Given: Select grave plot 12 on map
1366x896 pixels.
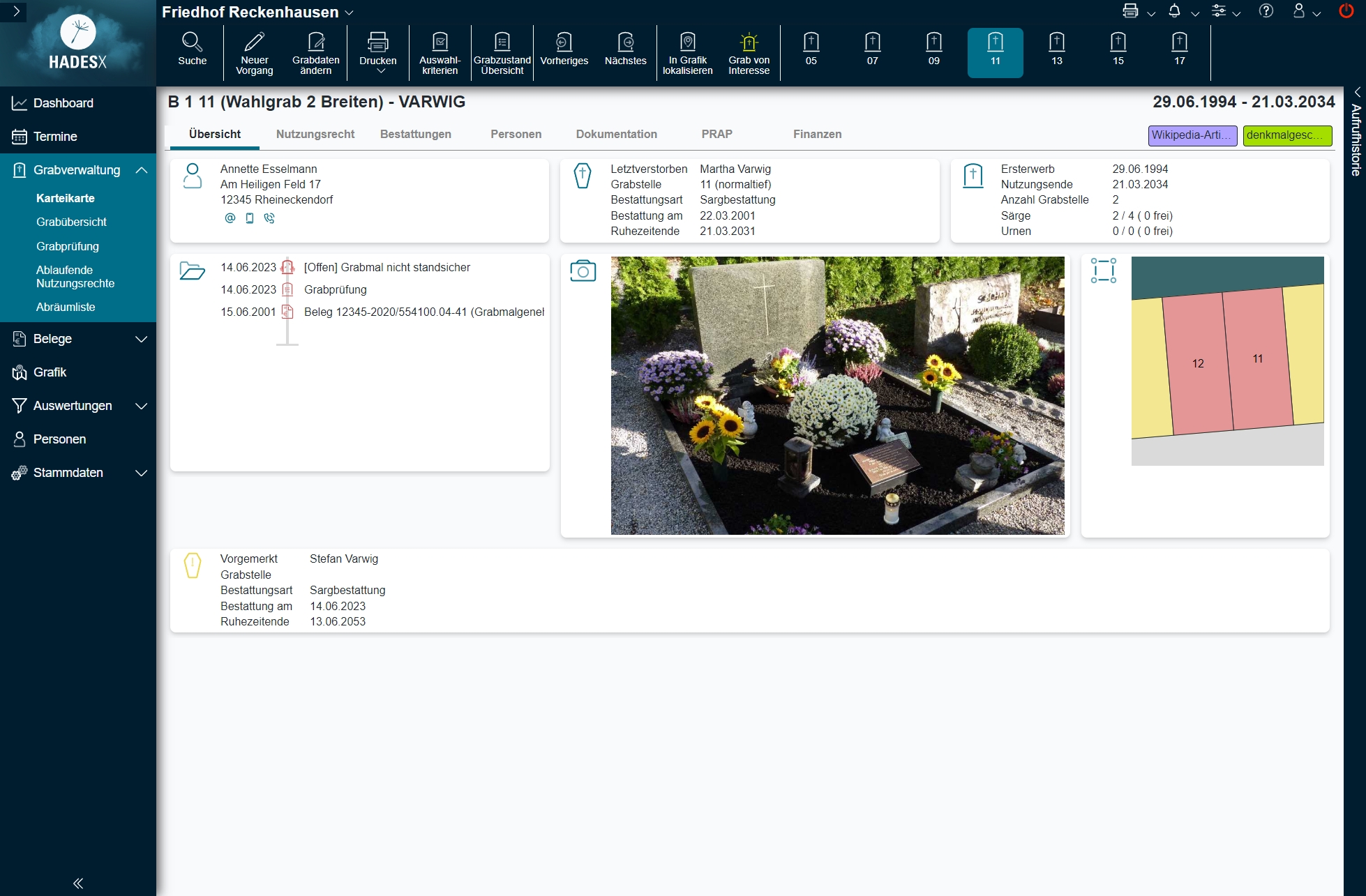Looking at the screenshot, I should tap(1197, 363).
